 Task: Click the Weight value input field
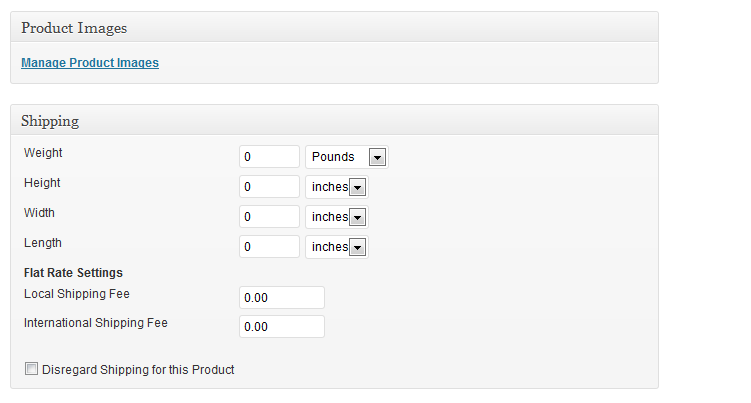pos(269,157)
